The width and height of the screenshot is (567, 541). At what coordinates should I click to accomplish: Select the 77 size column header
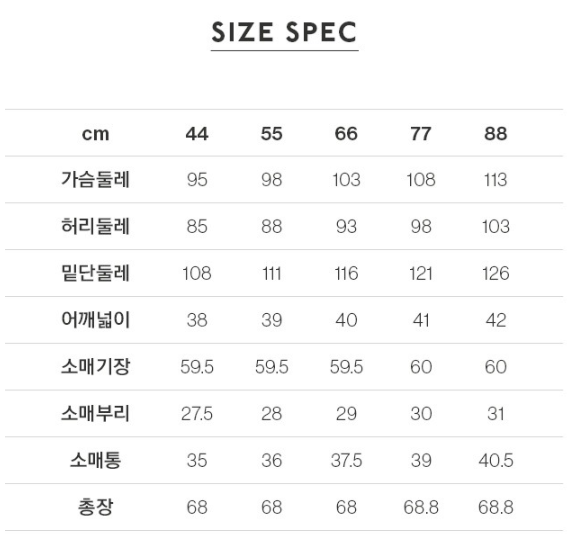(x=421, y=134)
